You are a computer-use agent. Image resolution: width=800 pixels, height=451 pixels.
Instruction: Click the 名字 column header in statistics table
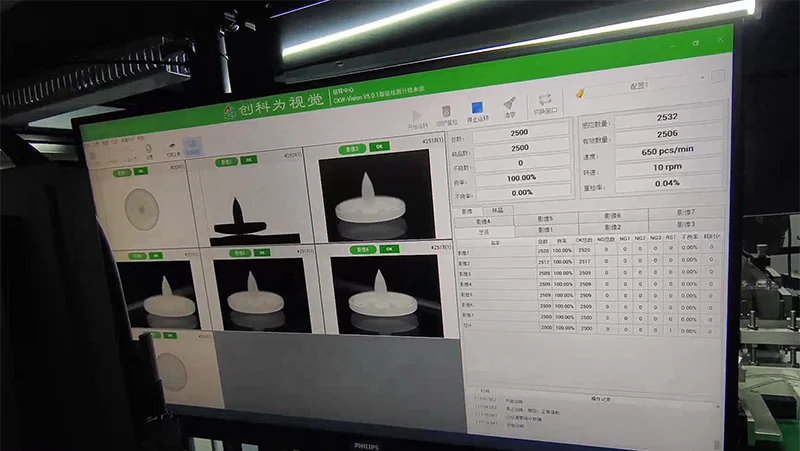496,241
